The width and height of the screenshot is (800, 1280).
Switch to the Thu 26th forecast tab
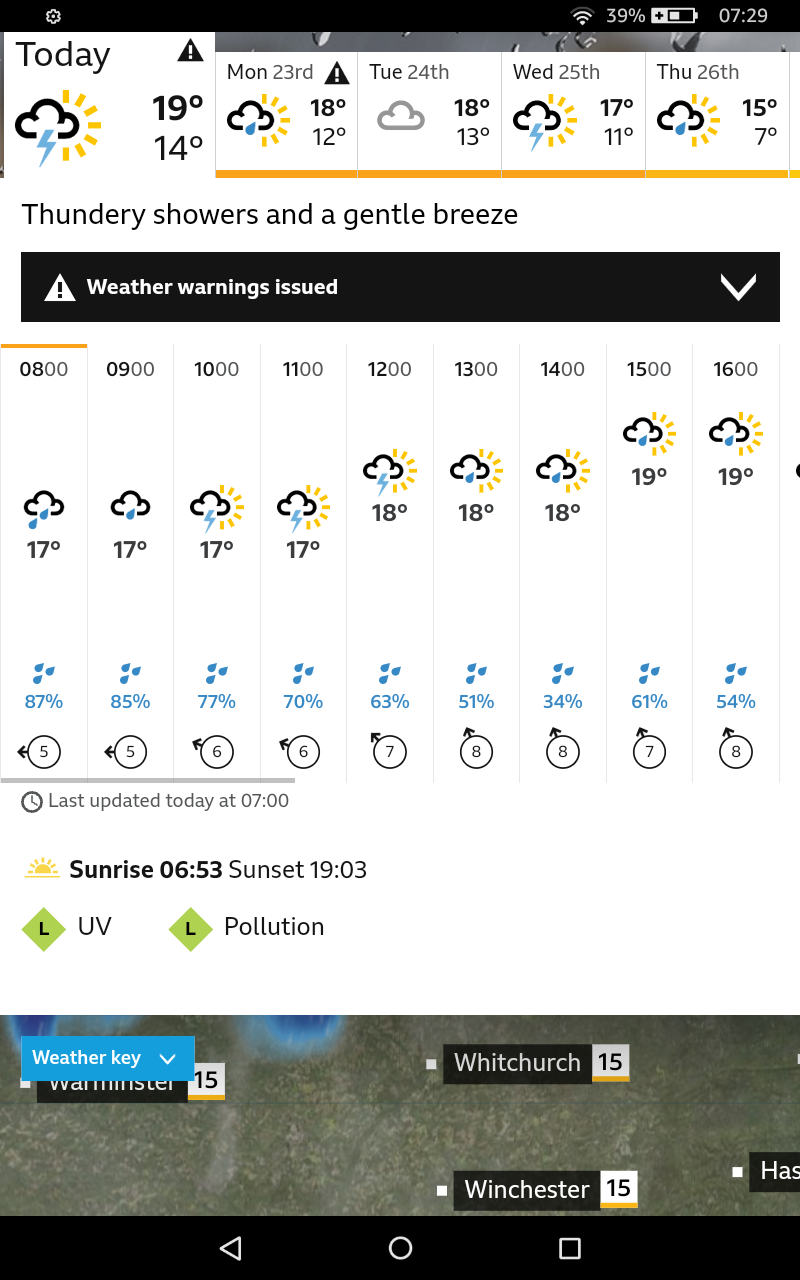[x=717, y=112]
